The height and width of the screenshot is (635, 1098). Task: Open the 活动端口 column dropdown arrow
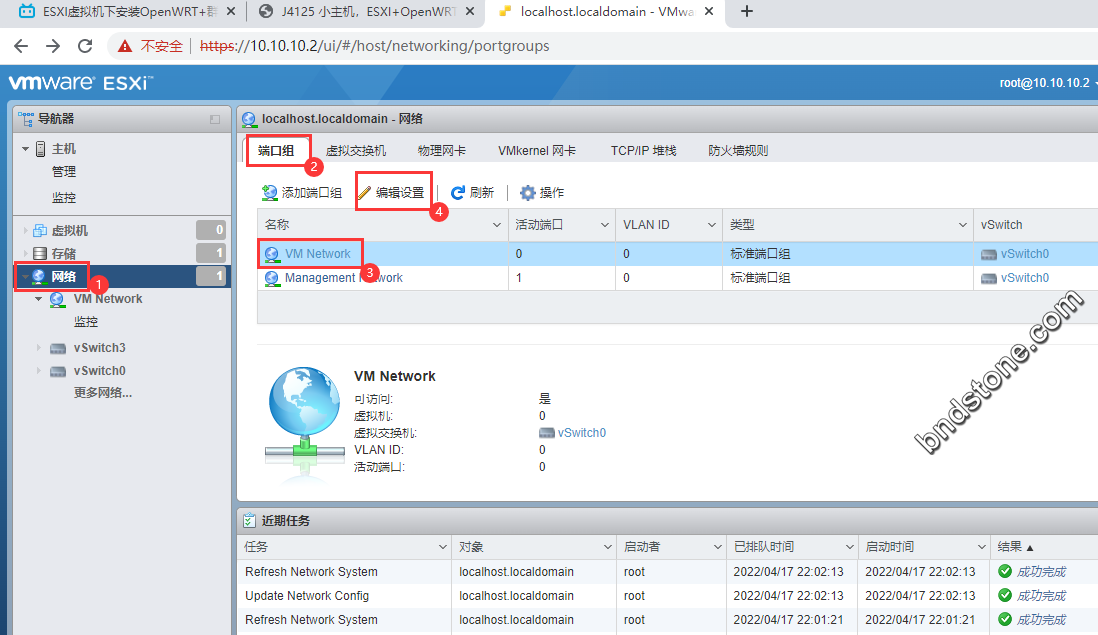pyautogui.click(x=604, y=225)
